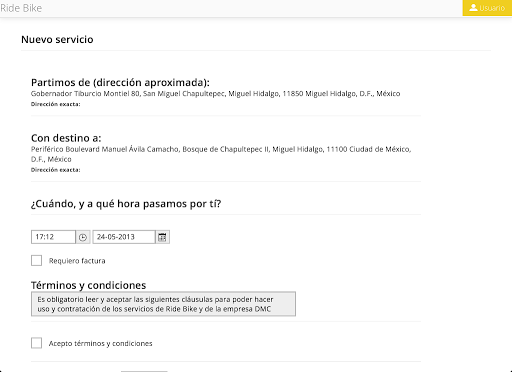
Task: Focus the date field showing 24-05-2013
Action: tap(124, 237)
